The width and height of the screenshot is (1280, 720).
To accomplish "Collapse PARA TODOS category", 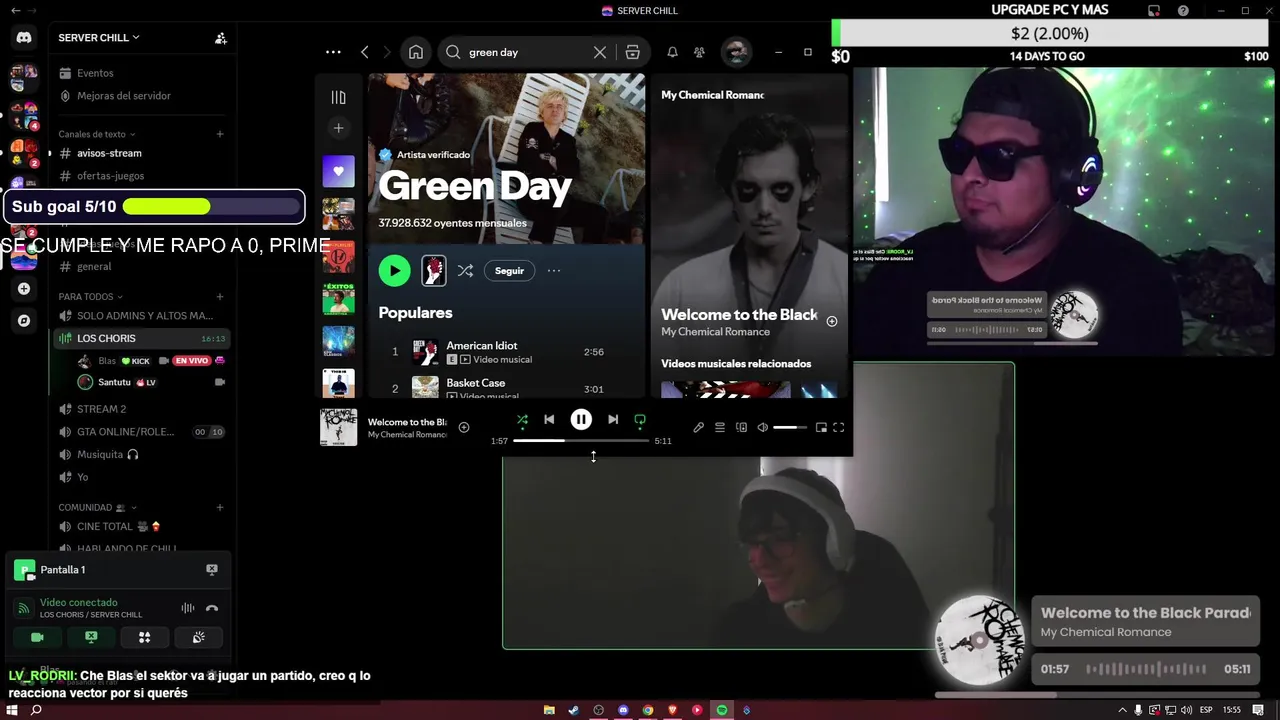I will click(x=91, y=297).
